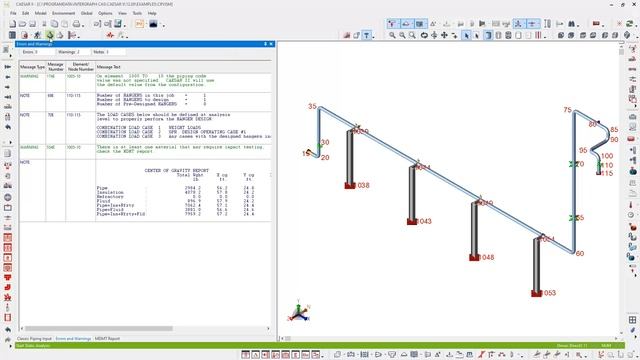Viewport: 640px width, 360px height.
Task: Switch to the Classic Piping Input tab
Action: pyautogui.click(x=34, y=339)
